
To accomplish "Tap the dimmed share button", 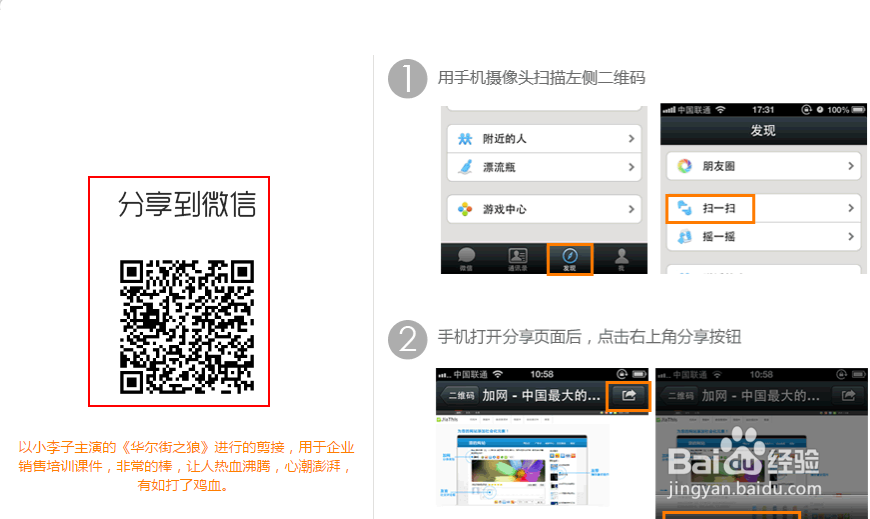I will [x=848, y=396].
